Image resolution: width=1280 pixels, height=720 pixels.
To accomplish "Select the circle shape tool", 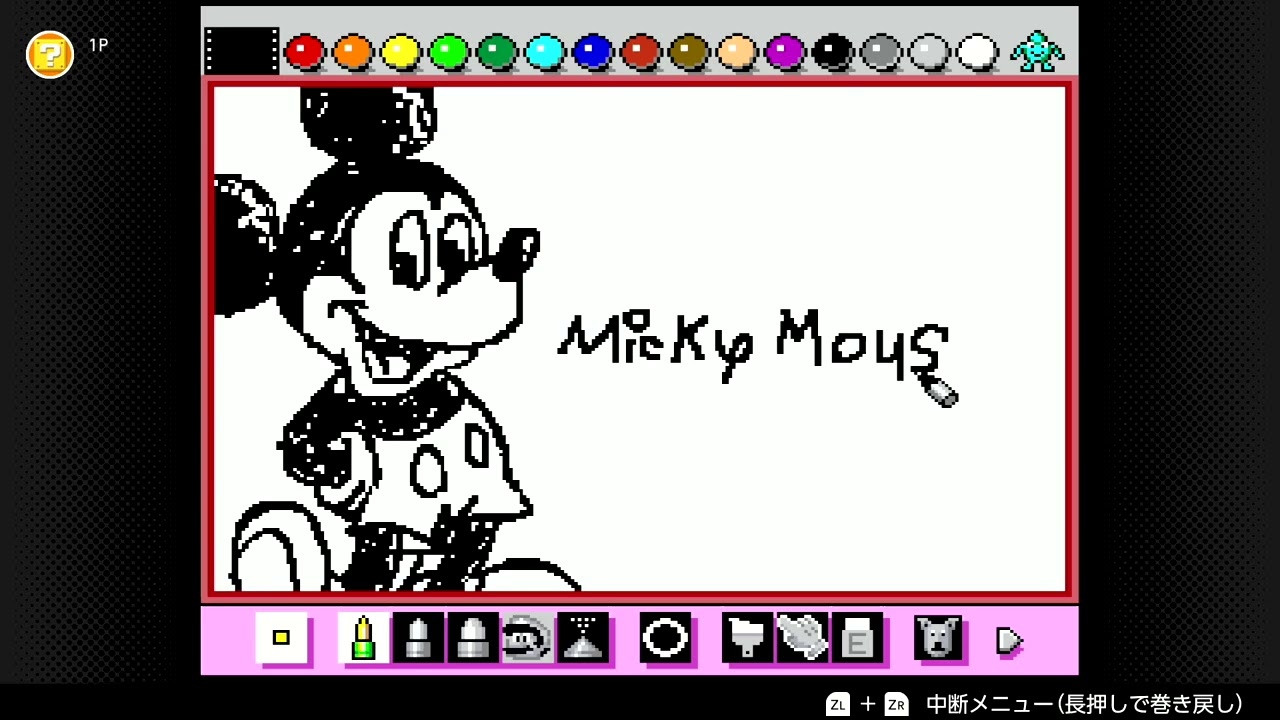I will point(665,638).
